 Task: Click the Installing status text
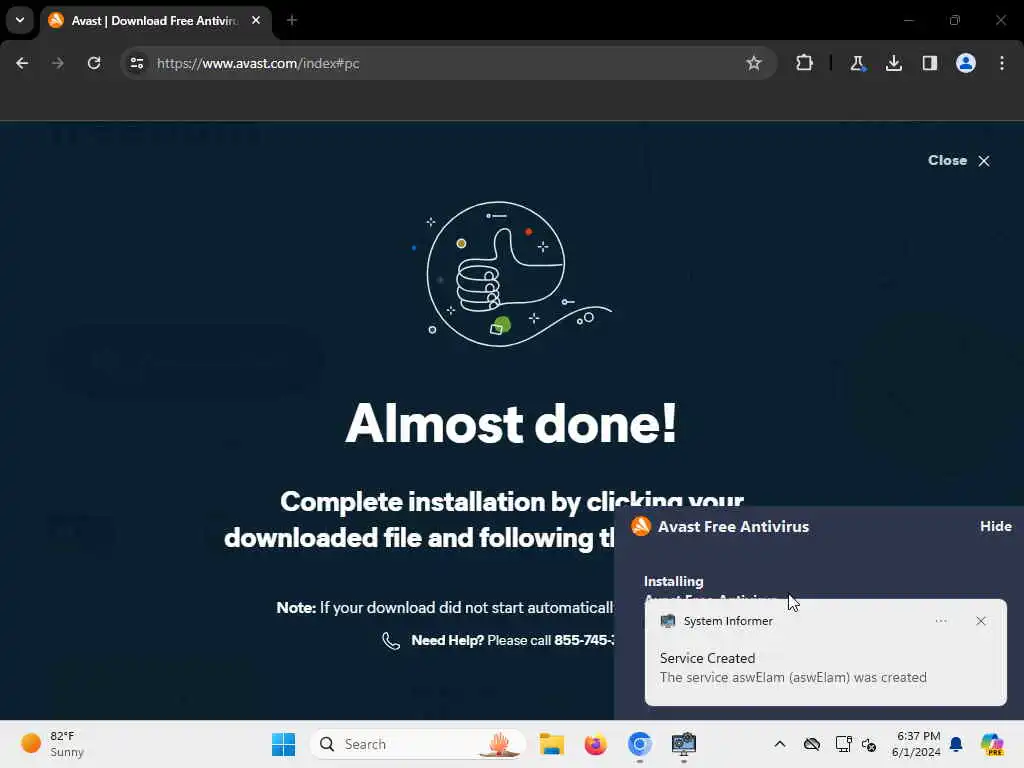[x=673, y=581]
